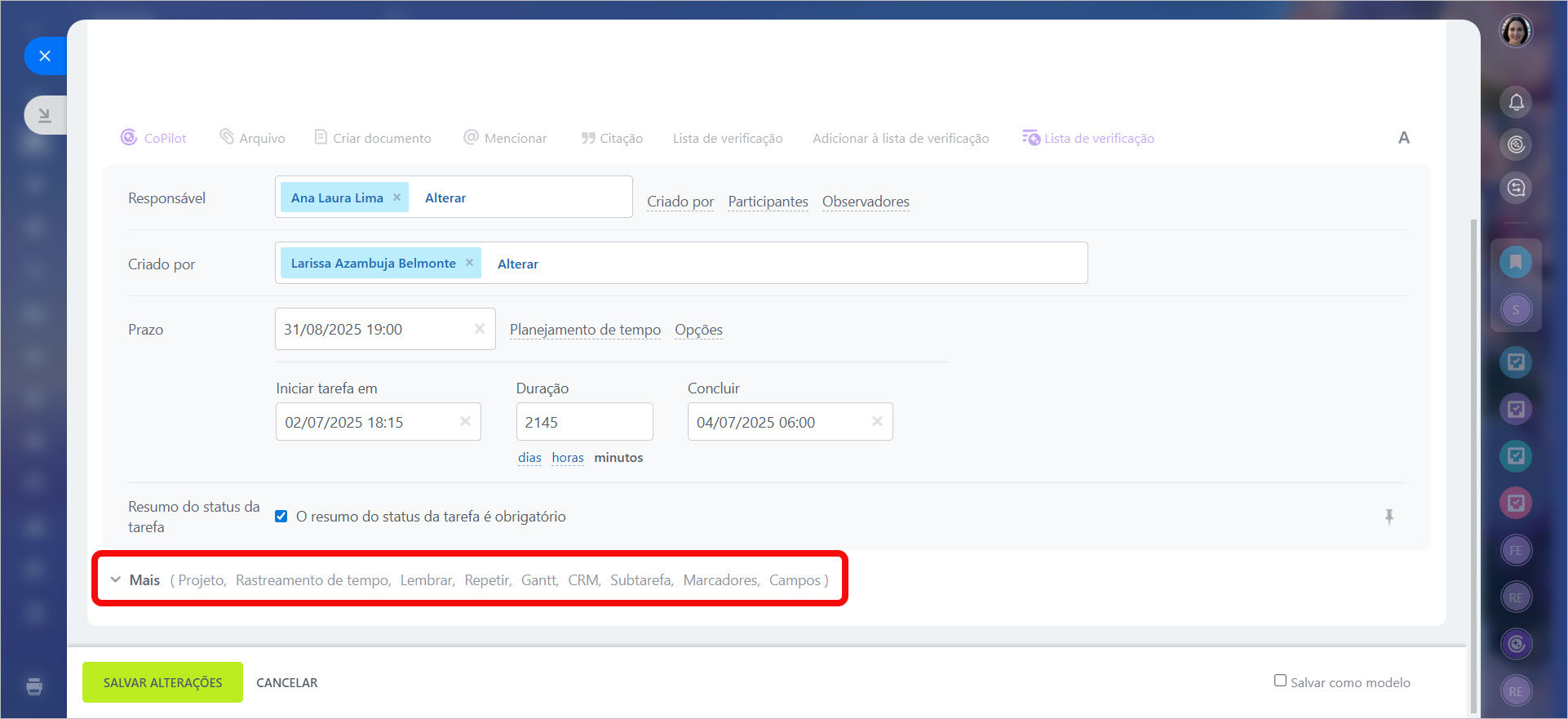Open the CoPilot assistant

coord(153,138)
